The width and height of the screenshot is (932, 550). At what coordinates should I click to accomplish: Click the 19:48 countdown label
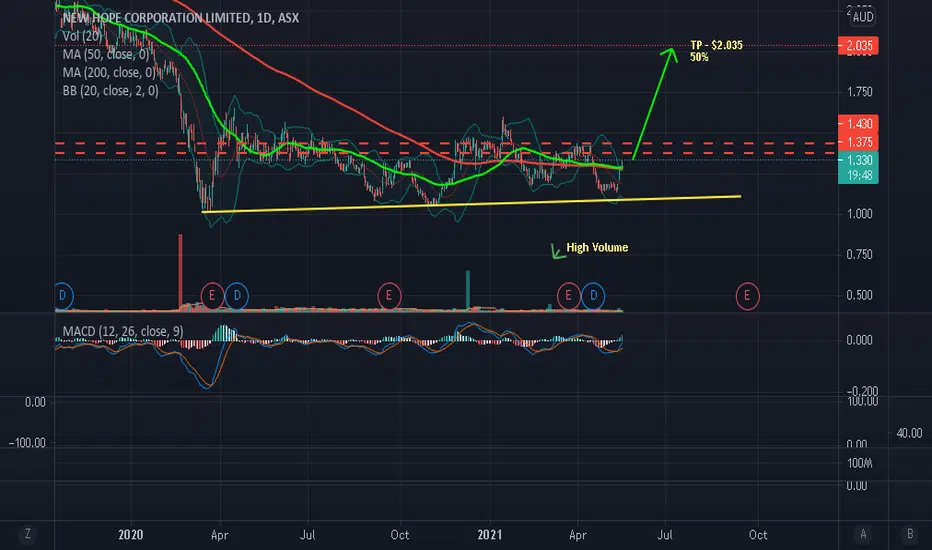pyautogui.click(x=858, y=175)
